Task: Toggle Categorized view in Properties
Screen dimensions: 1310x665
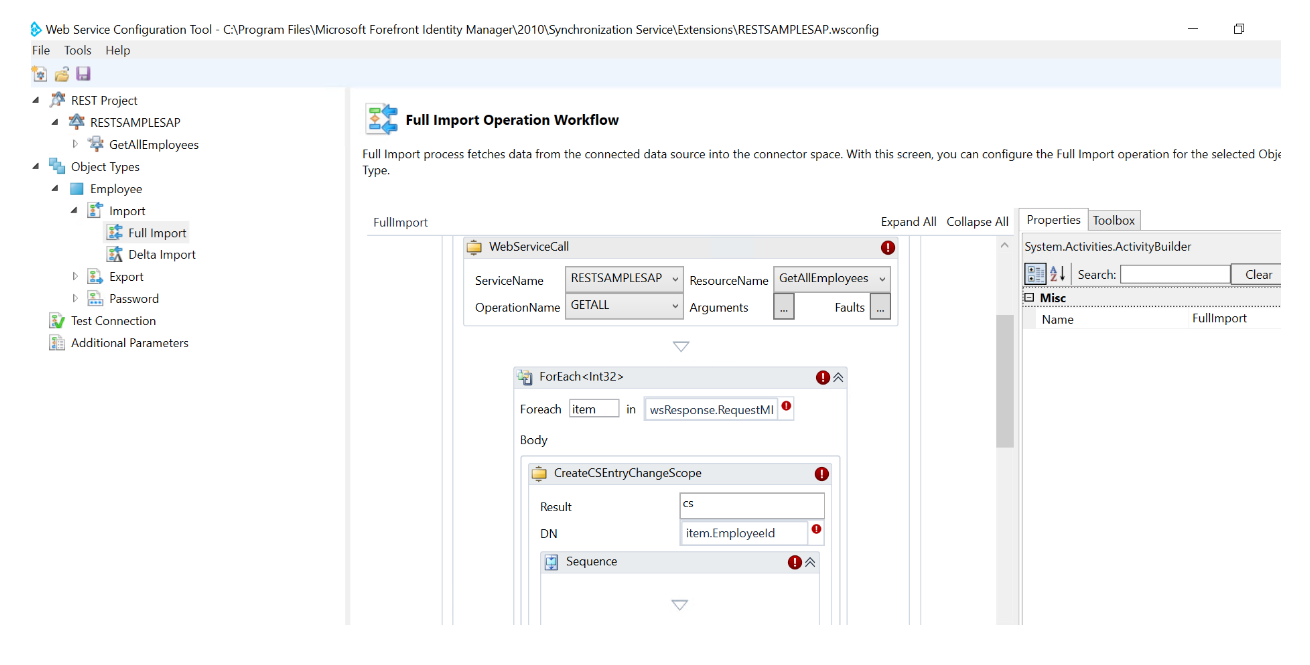Action: click(x=1036, y=274)
